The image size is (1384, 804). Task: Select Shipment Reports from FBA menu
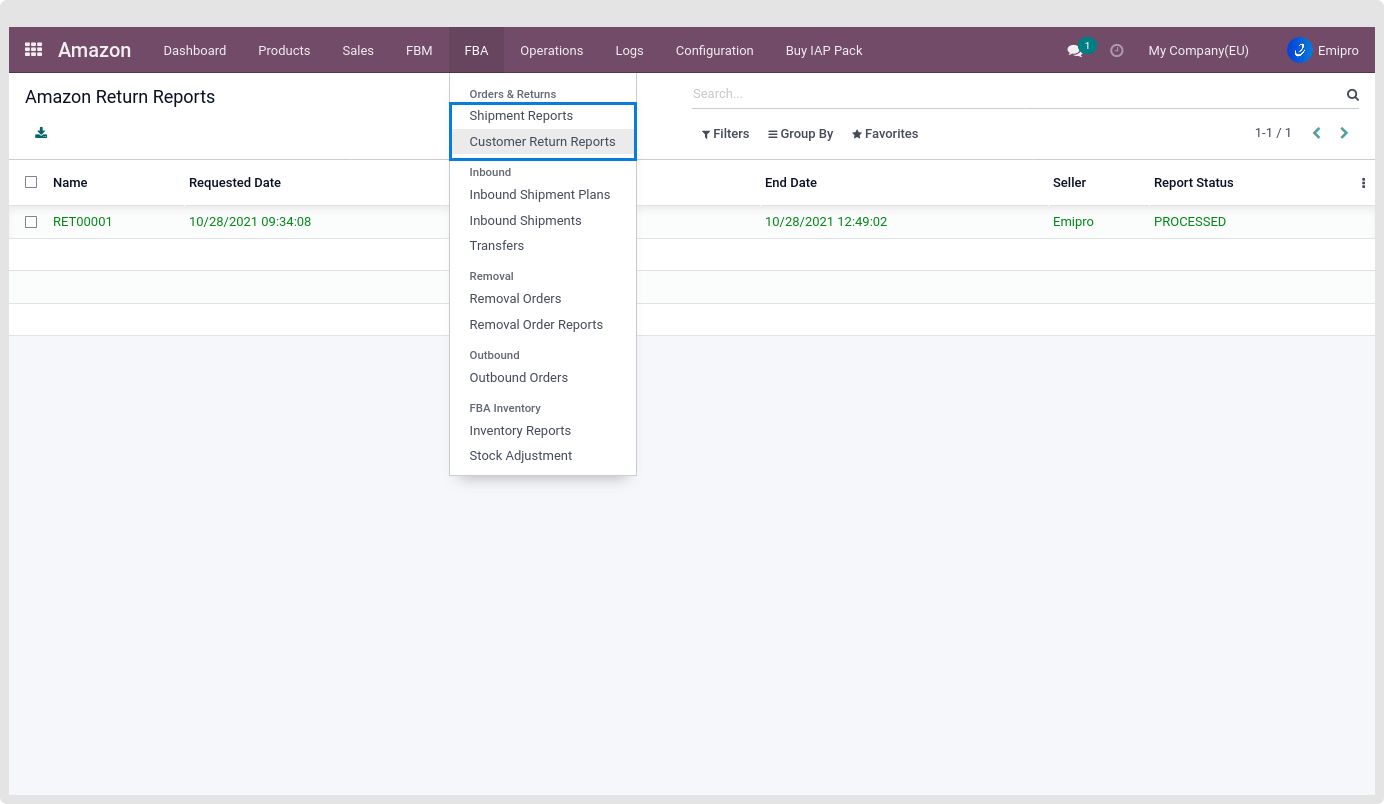[x=521, y=116]
